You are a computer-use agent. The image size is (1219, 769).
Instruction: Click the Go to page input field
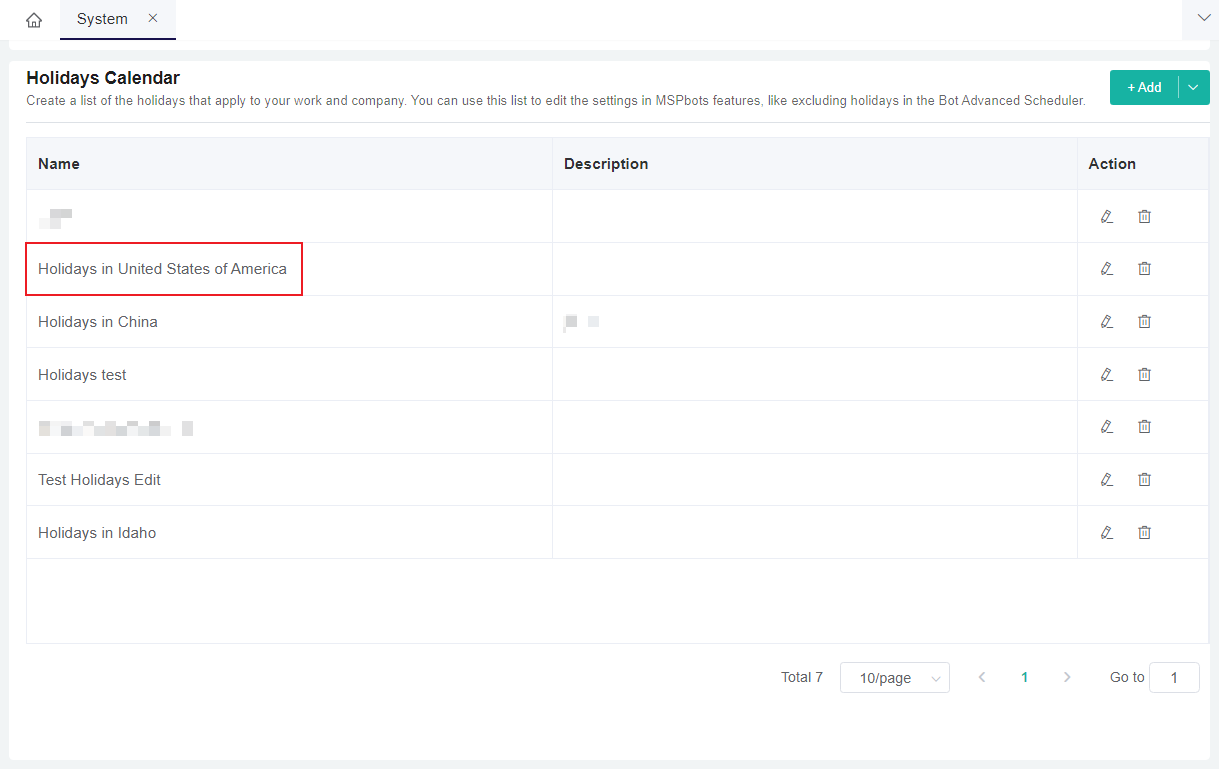click(x=1174, y=678)
